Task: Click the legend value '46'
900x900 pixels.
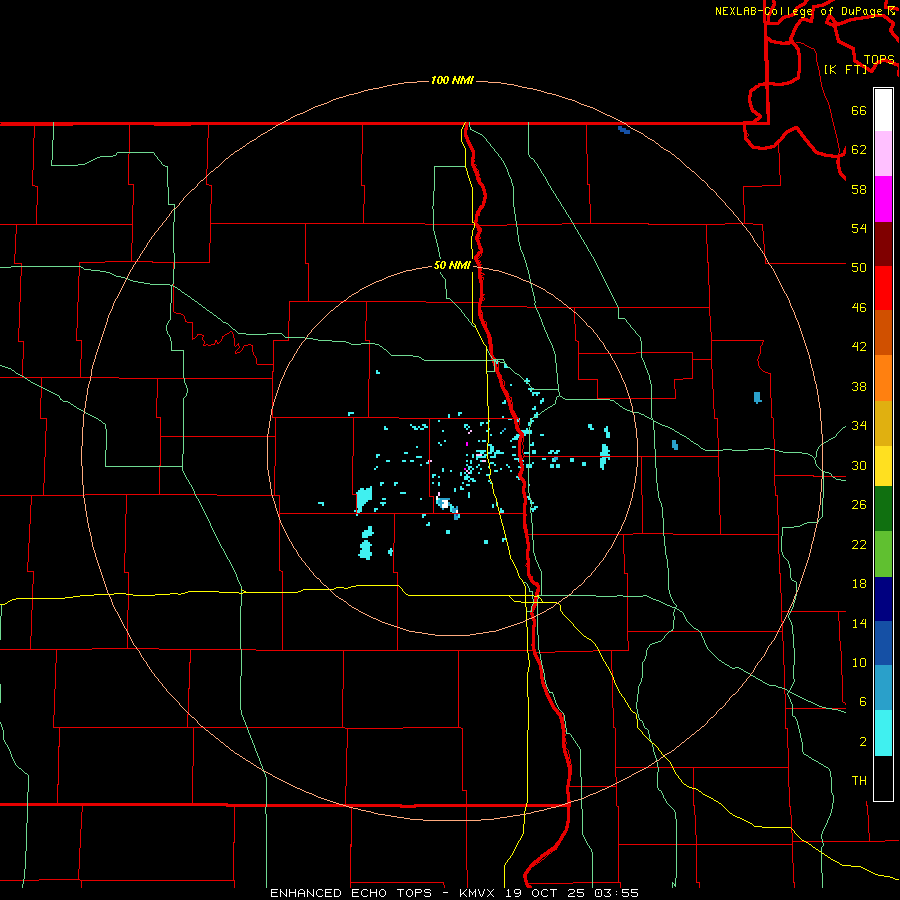Action: (859, 307)
